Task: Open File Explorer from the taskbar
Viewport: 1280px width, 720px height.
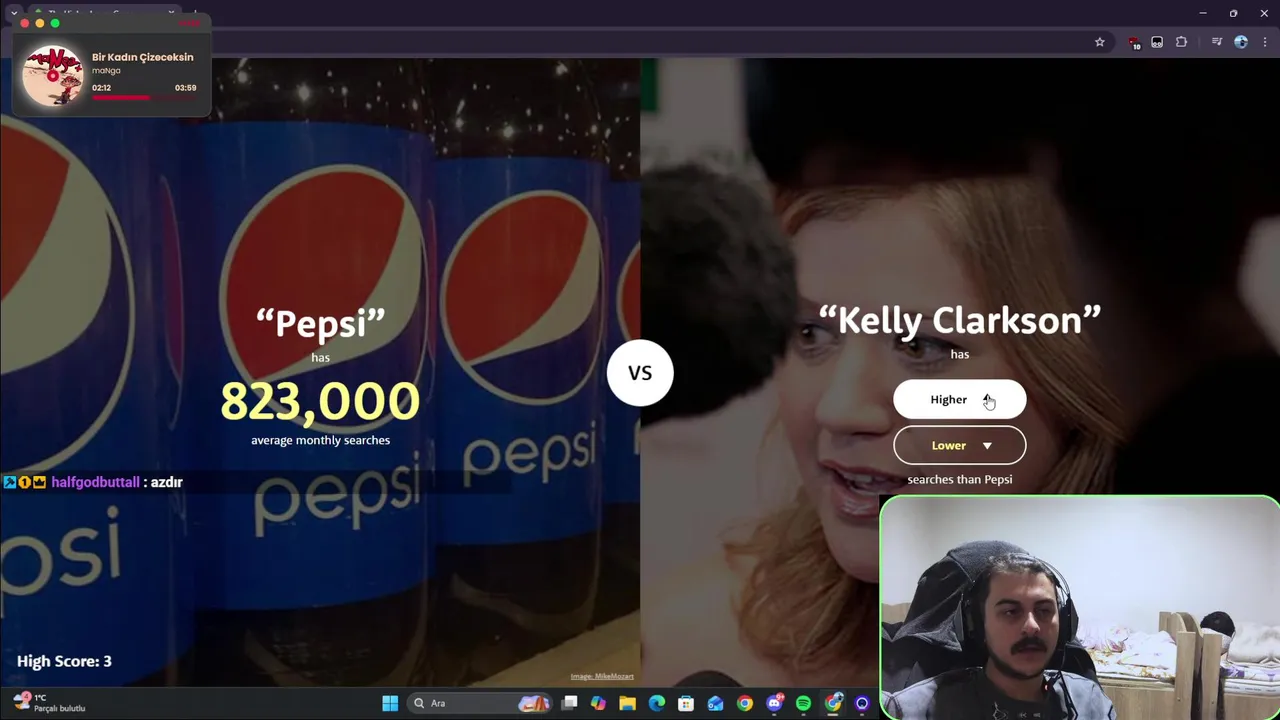Action: tap(627, 703)
